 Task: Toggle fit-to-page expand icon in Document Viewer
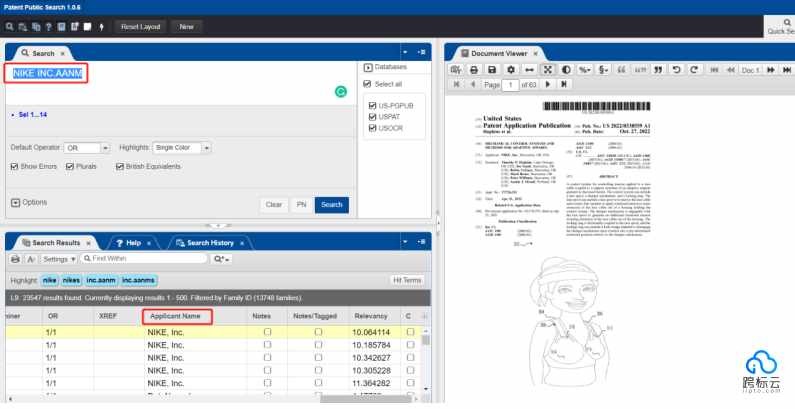[548, 70]
